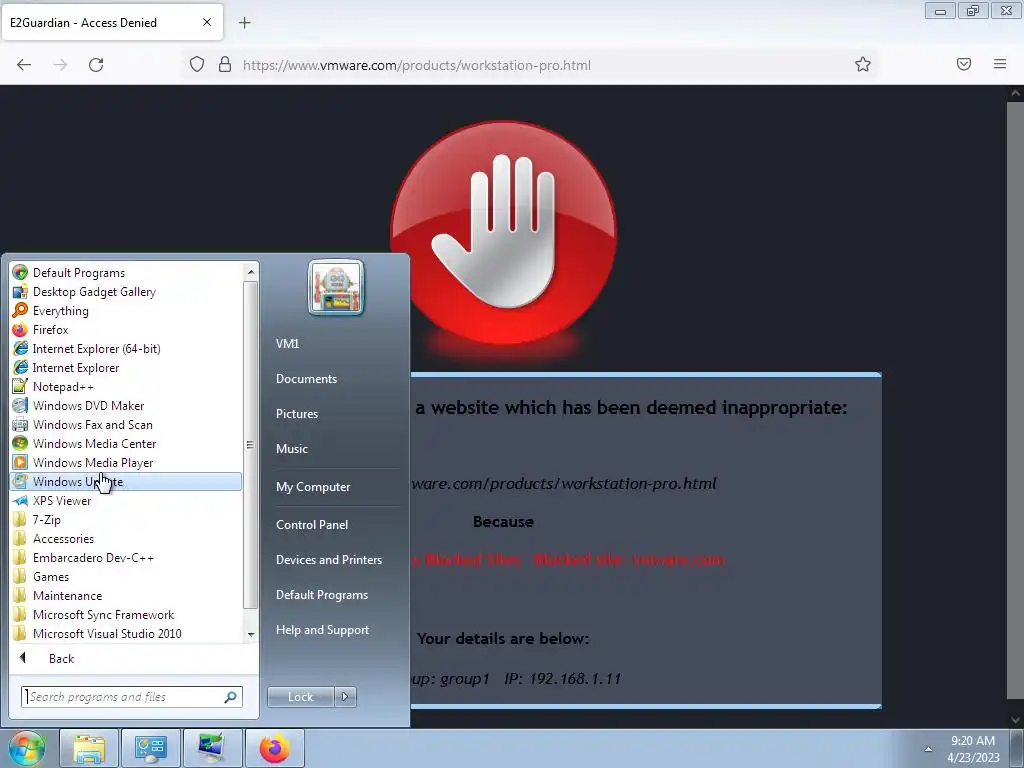Viewport: 1024px width, 768px height.
Task: Bookmark this page with the star
Action: click(x=863, y=64)
